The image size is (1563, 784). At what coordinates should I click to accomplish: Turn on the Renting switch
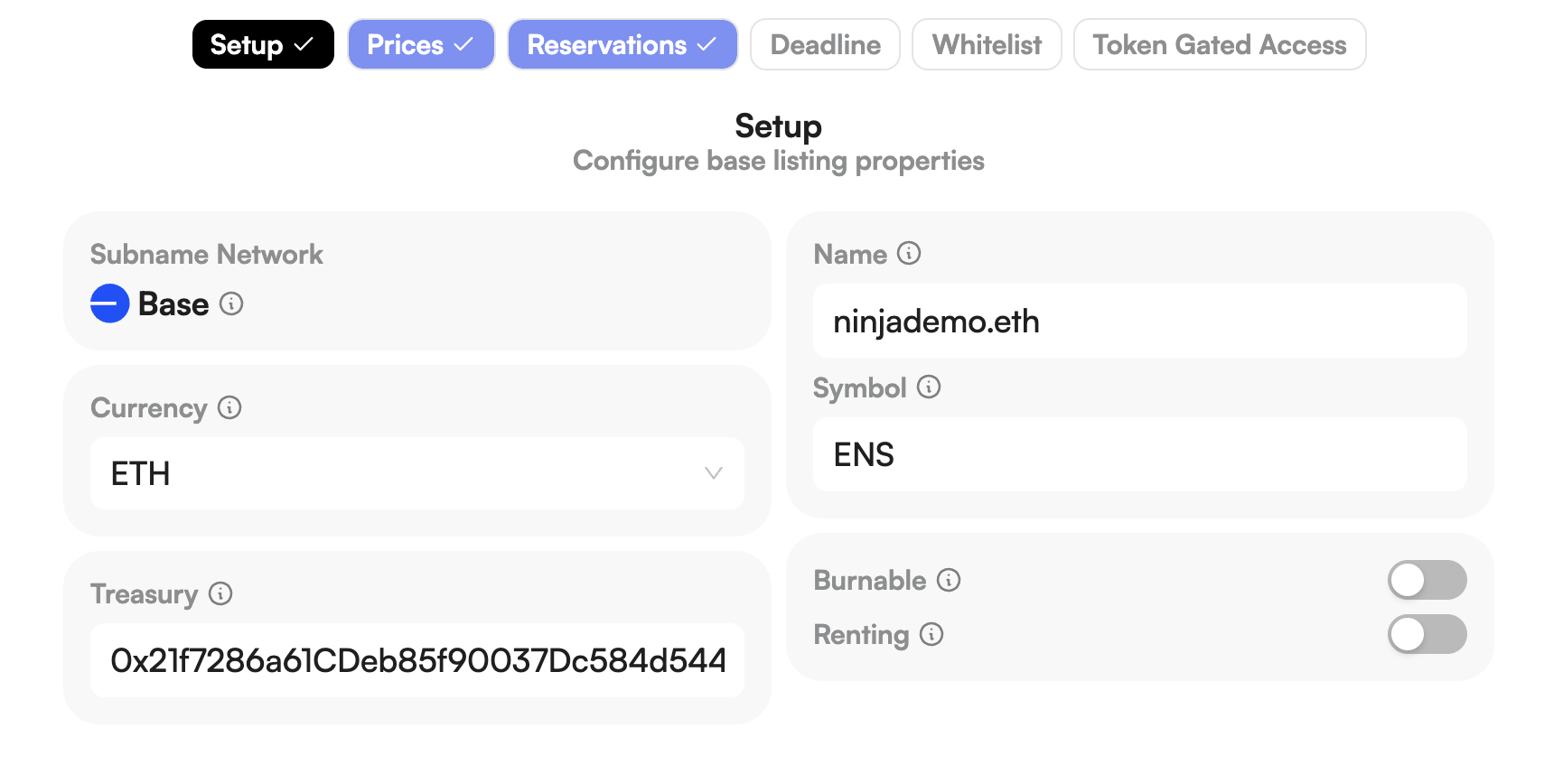[1427, 635]
